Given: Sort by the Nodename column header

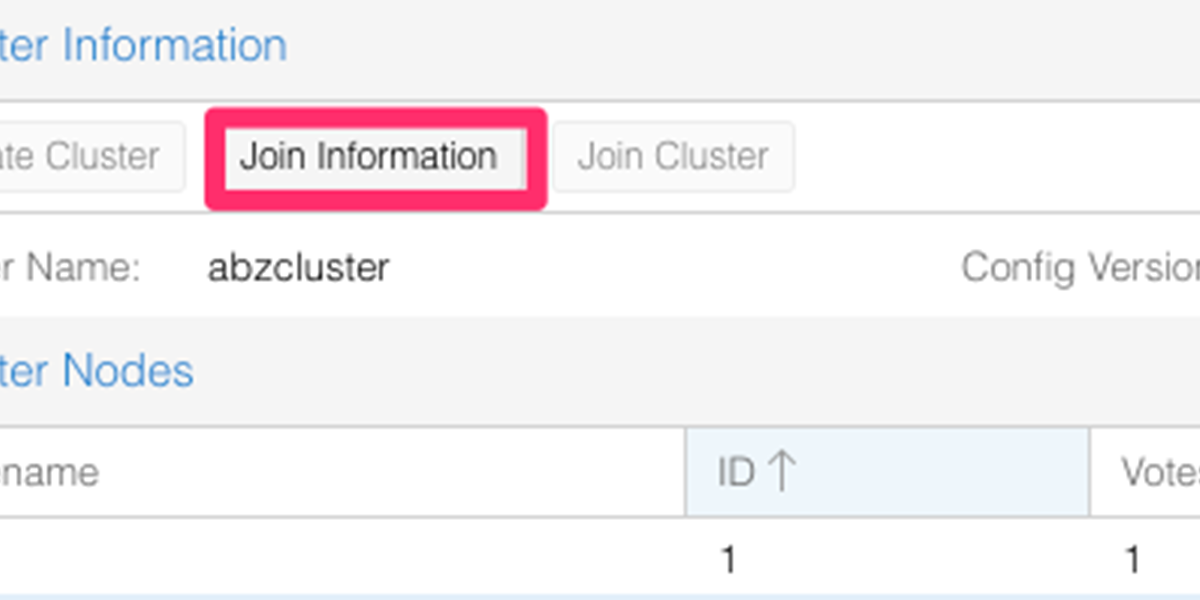Looking at the screenshot, I should point(50,472).
